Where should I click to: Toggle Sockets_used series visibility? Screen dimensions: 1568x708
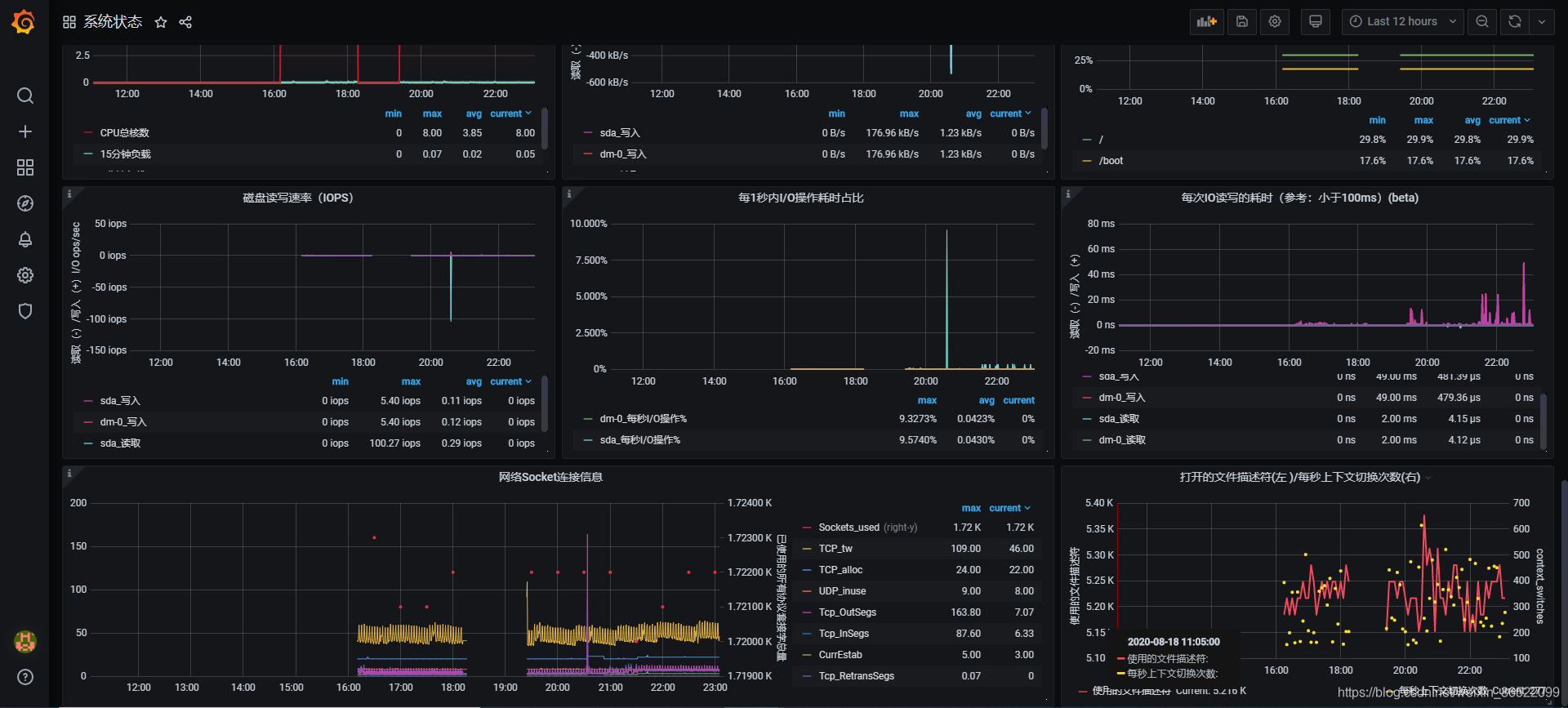(x=849, y=528)
